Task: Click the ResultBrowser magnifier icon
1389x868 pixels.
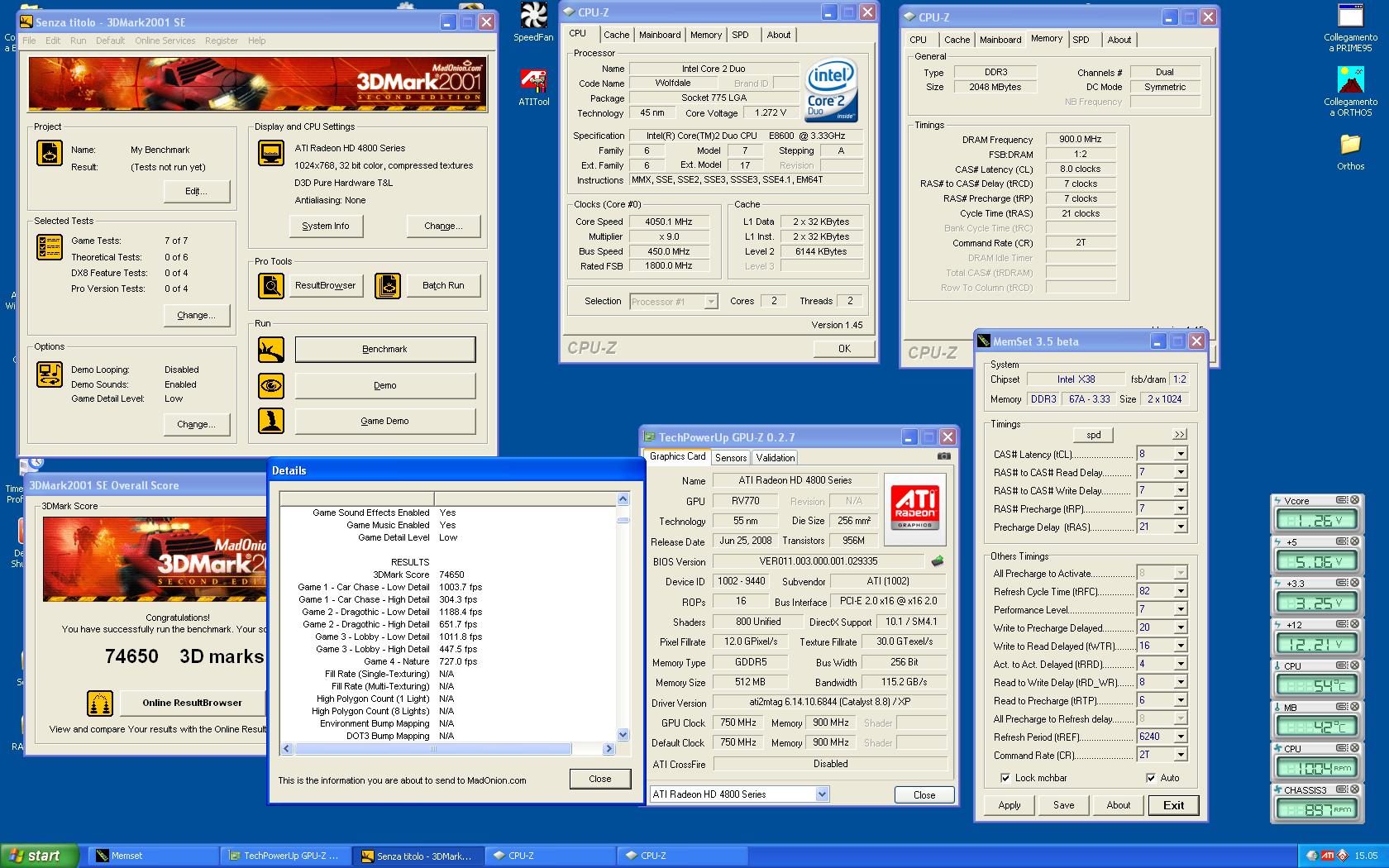Action: click(x=271, y=286)
